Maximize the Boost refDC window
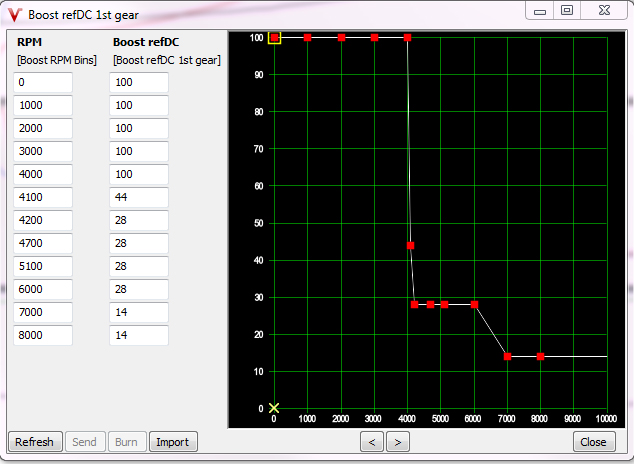Screen dimensions: 634x464 567,11
